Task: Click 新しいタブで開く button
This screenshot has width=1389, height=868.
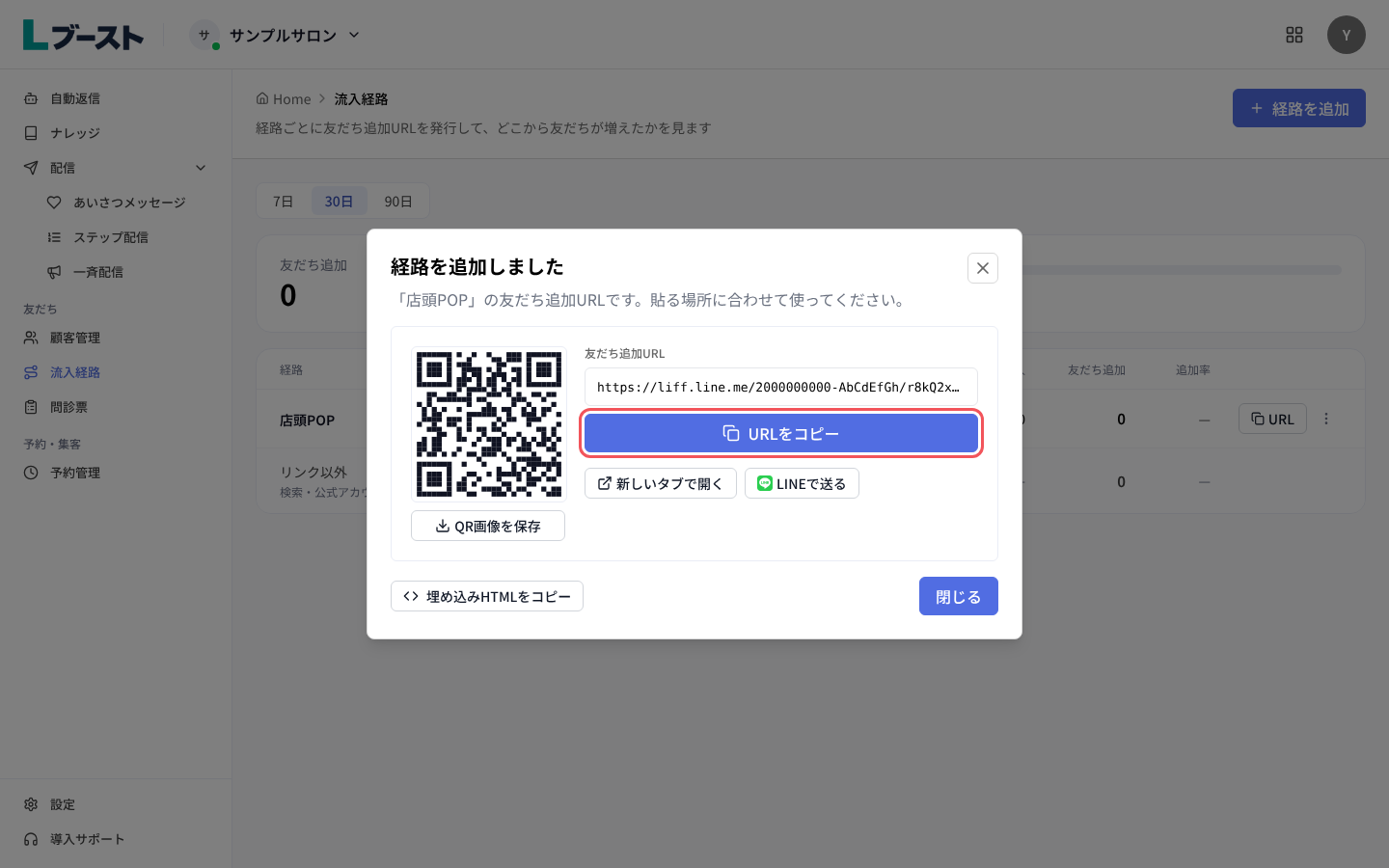Action: coord(661,483)
